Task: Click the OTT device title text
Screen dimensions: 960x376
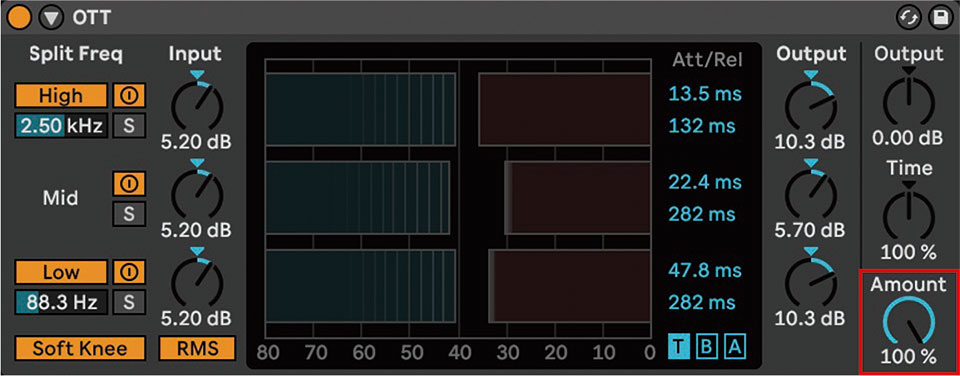Action: click(91, 18)
